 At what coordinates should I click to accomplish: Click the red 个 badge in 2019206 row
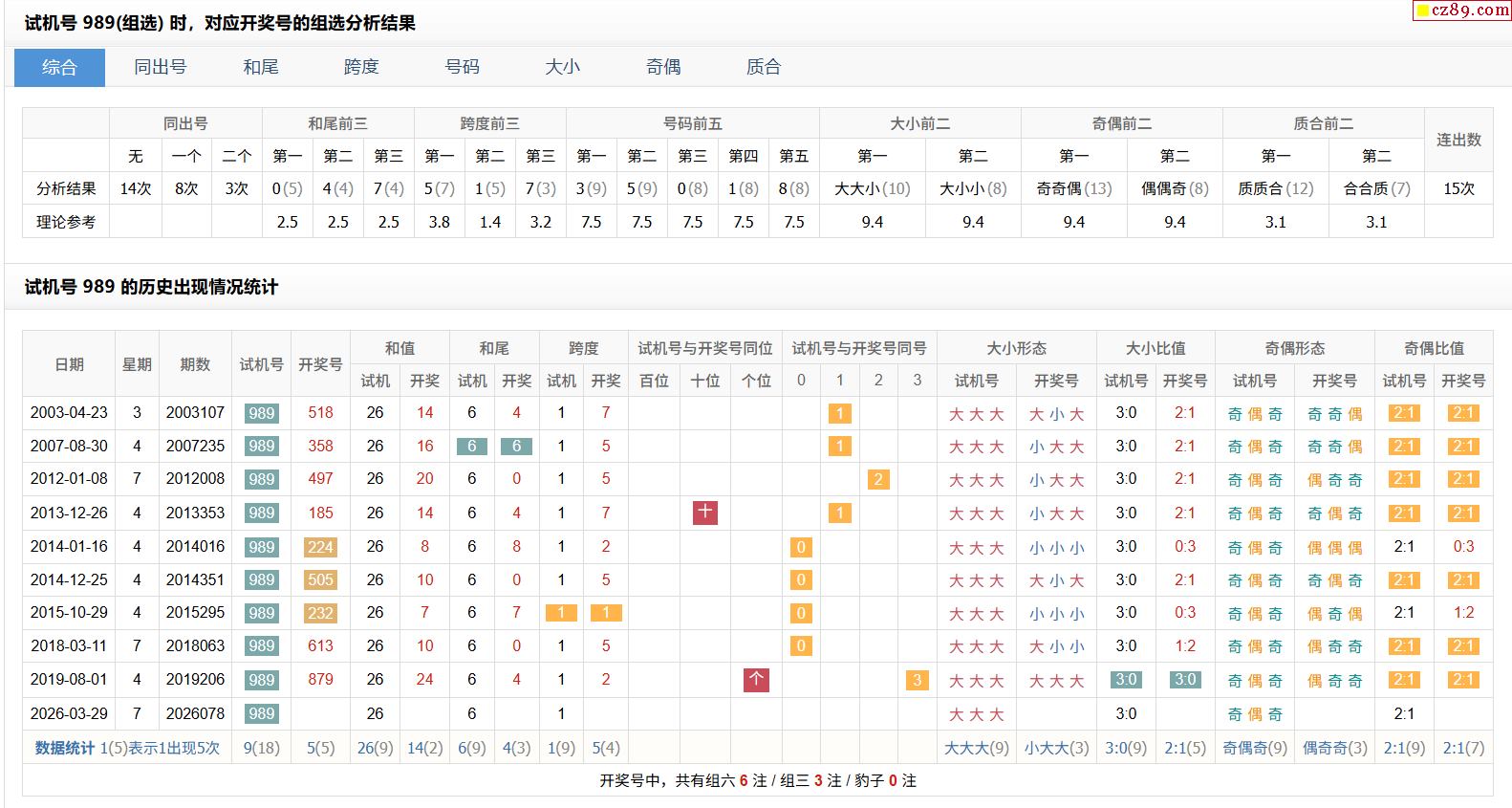click(756, 680)
